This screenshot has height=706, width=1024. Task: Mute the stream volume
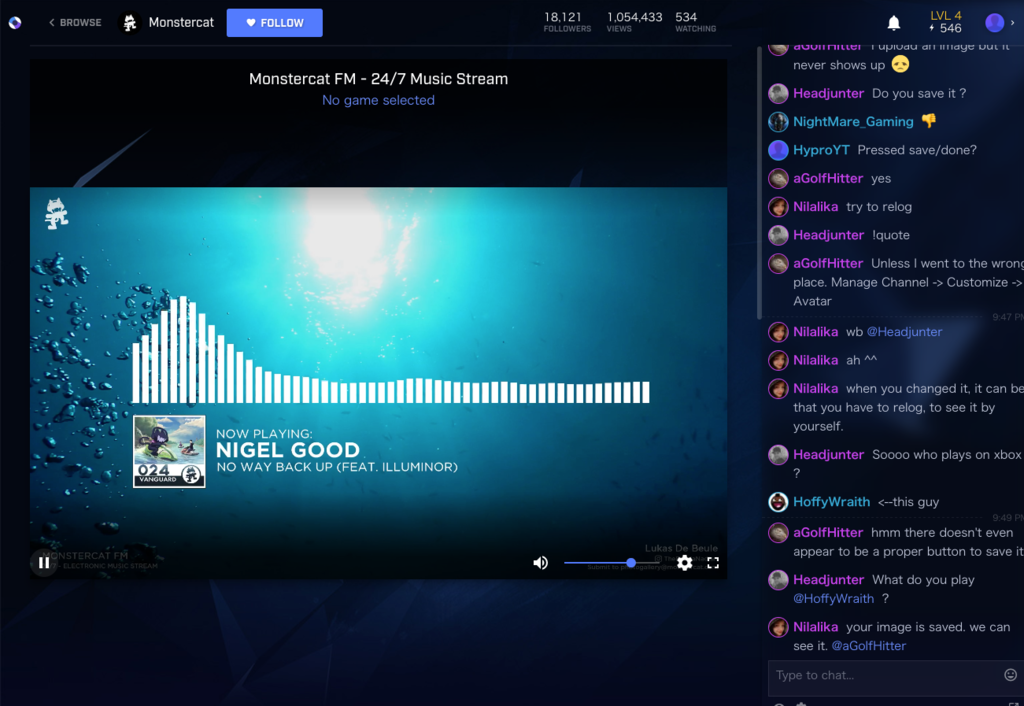pyautogui.click(x=540, y=562)
